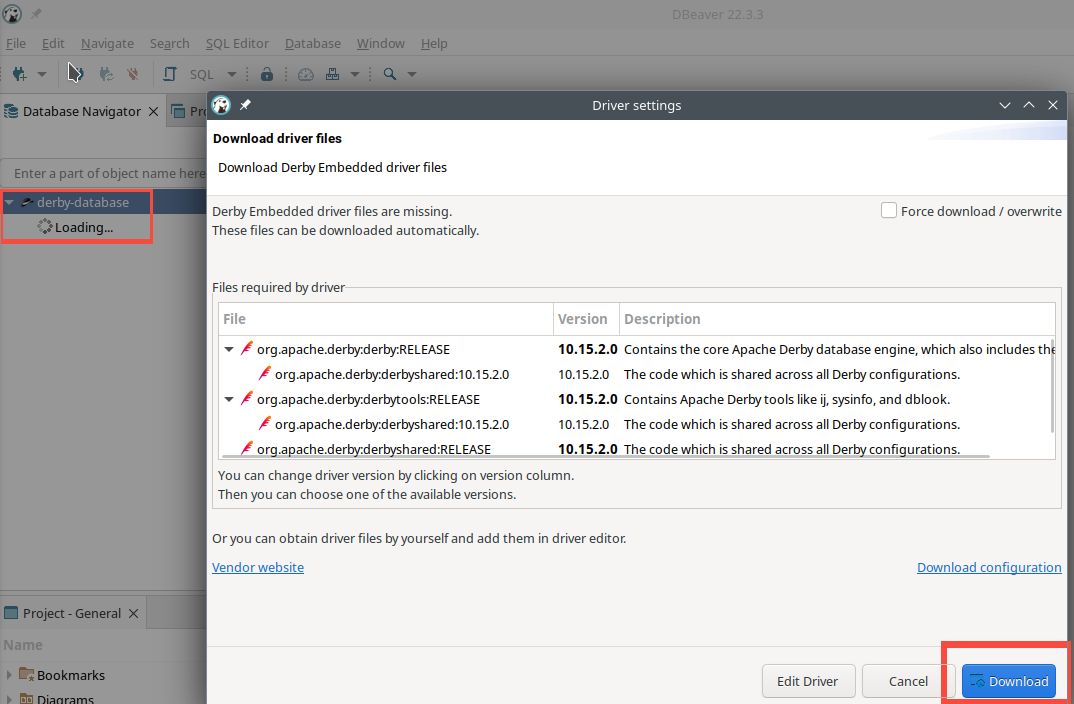Select org.apache.derby:derbyshared:RELEASE file row
This screenshot has height=704, width=1074.
(x=374, y=449)
